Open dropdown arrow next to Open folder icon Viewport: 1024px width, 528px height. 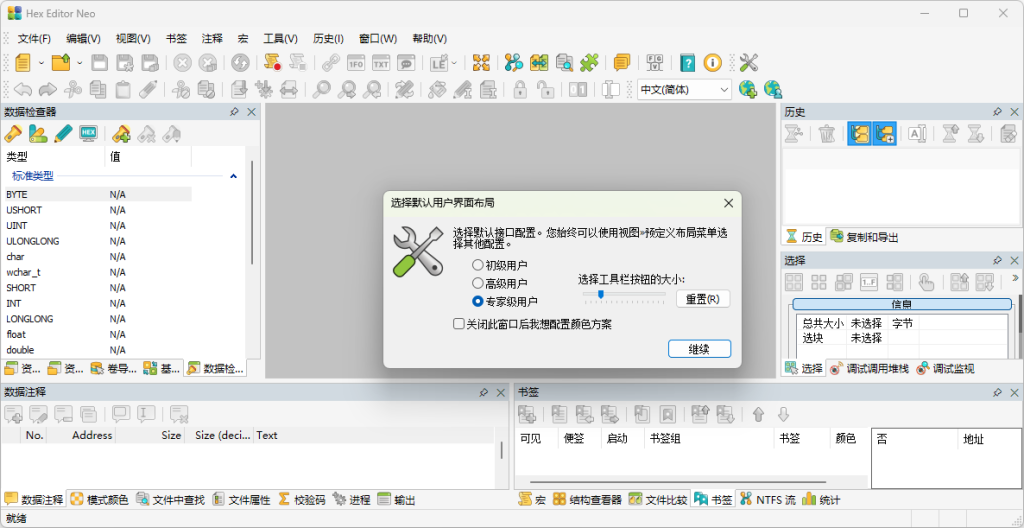[x=80, y=63]
